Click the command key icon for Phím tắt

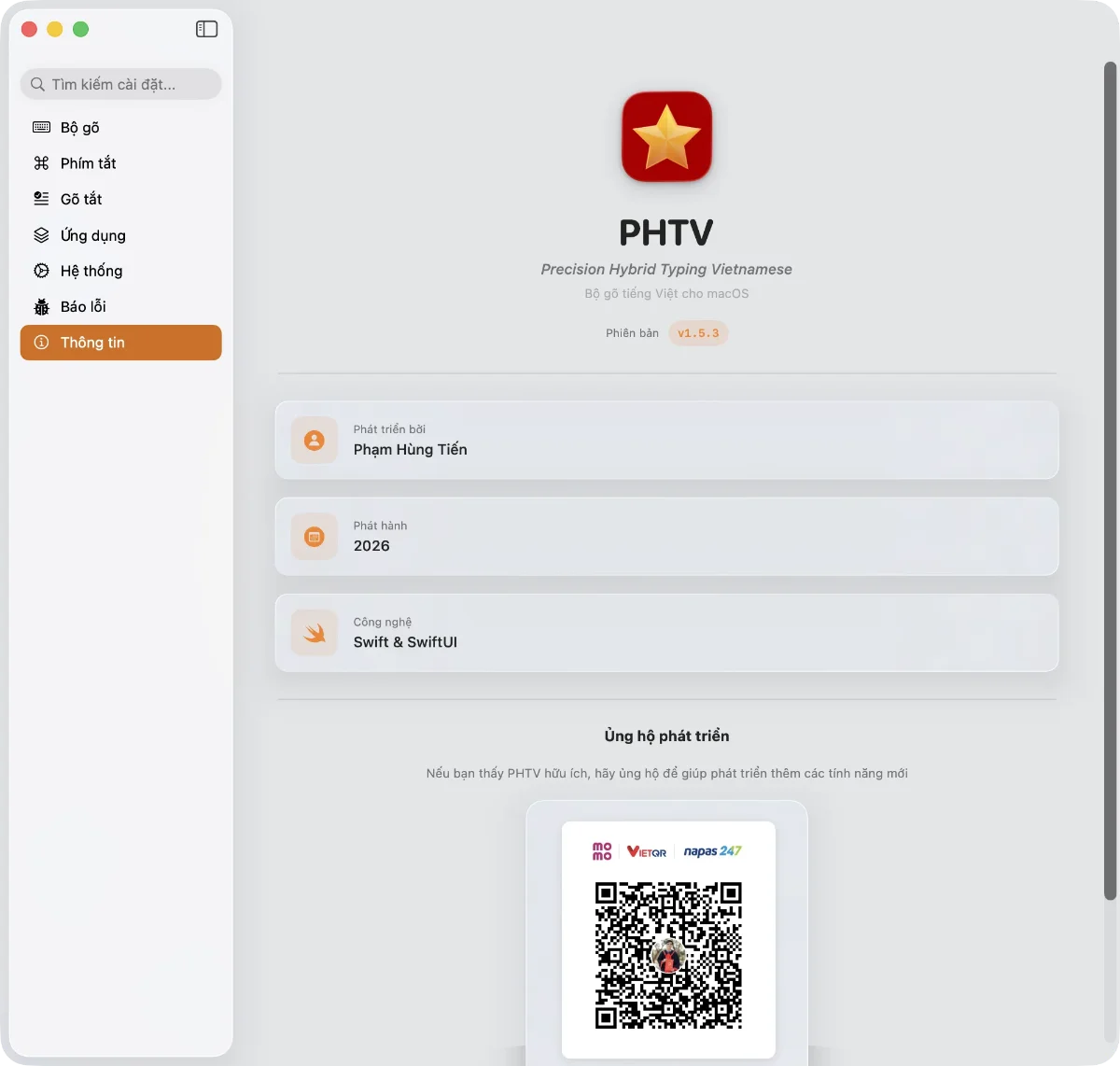coord(41,163)
